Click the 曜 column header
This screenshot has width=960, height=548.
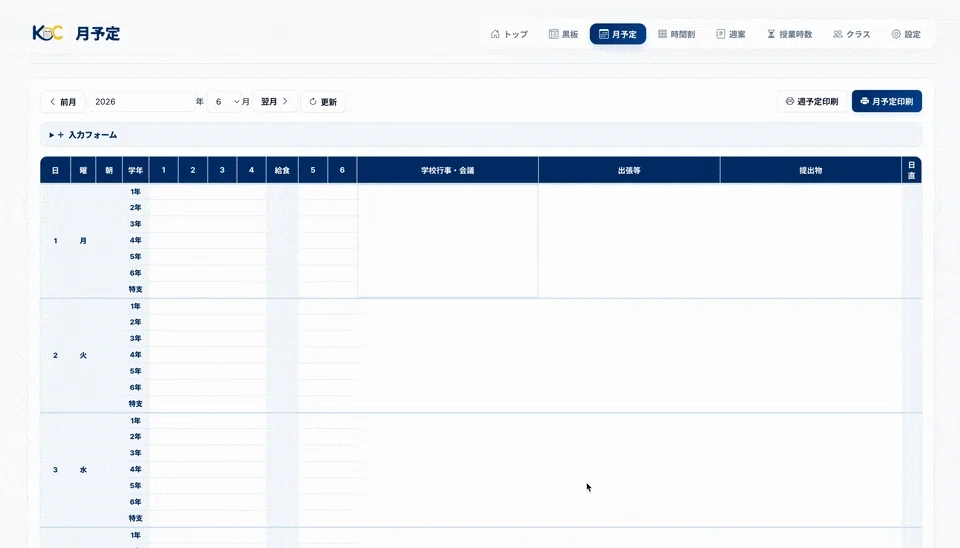[83, 170]
